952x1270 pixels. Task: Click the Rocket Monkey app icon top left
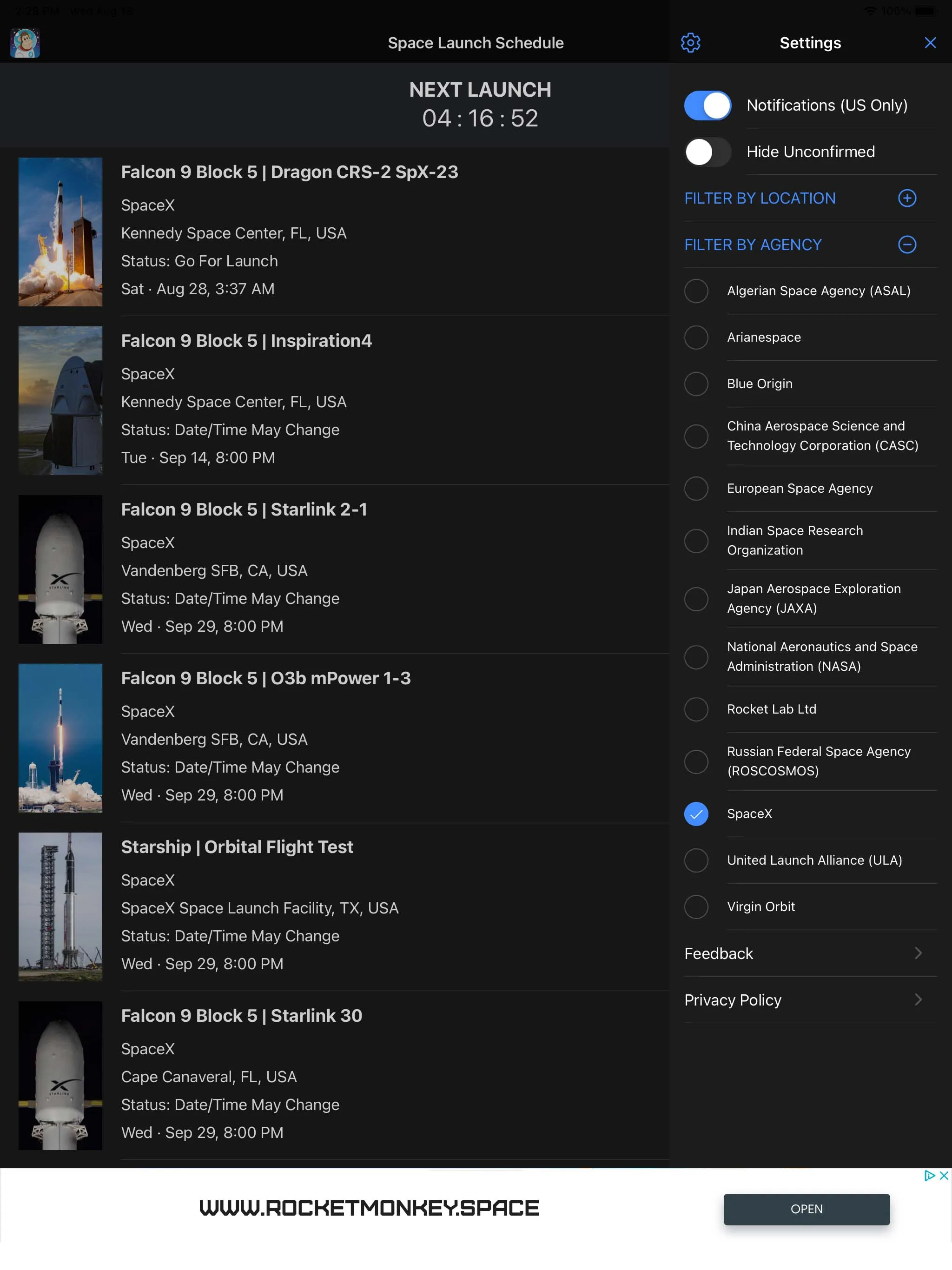click(x=25, y=42)
